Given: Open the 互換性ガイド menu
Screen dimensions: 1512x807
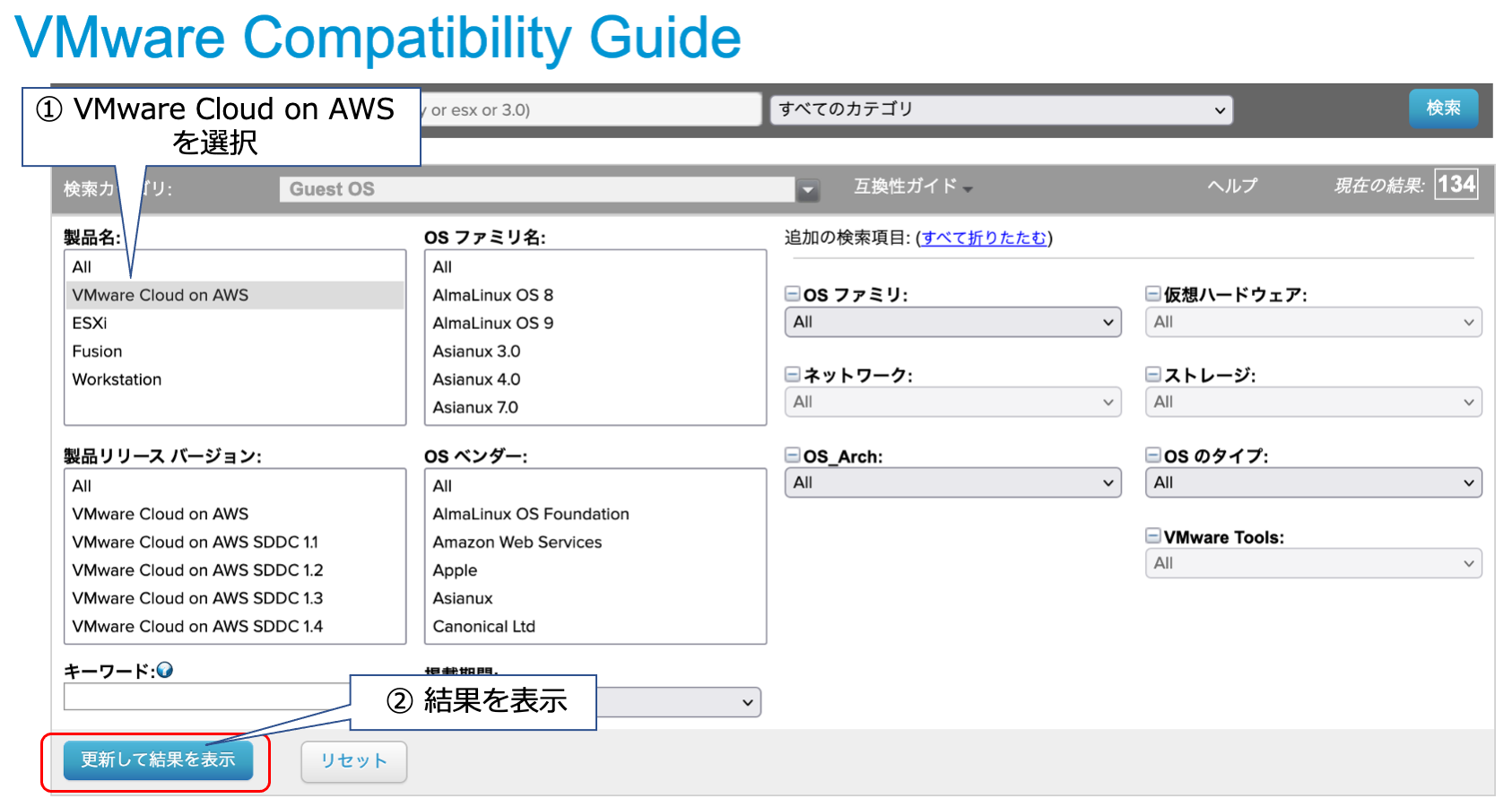Looking at the screenshot, I should (x=909, y=187).
